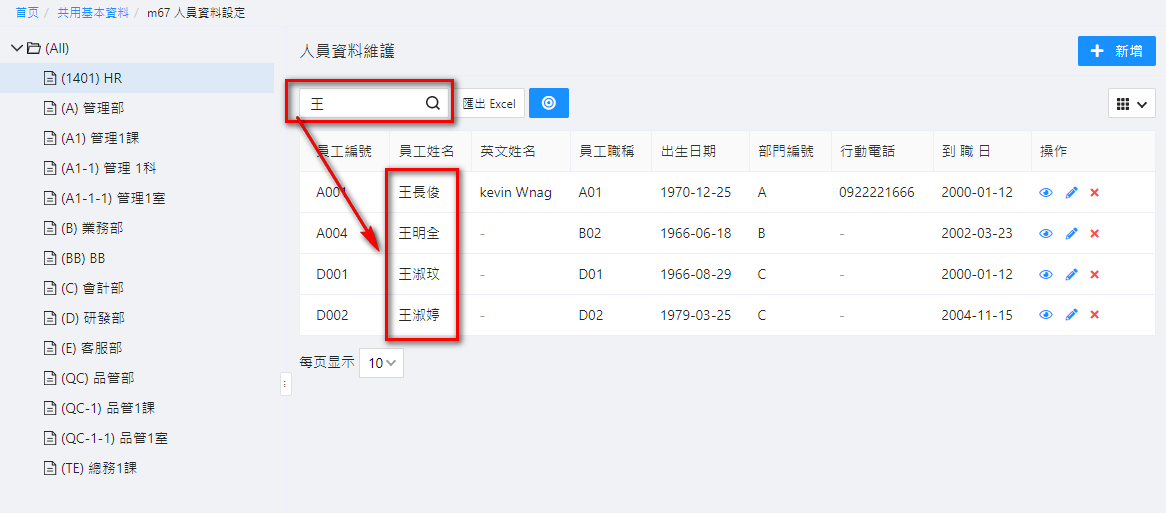The image size is (1166, 513).
Task: Go to 首页 in the breadcrumb
Action: 27,13
